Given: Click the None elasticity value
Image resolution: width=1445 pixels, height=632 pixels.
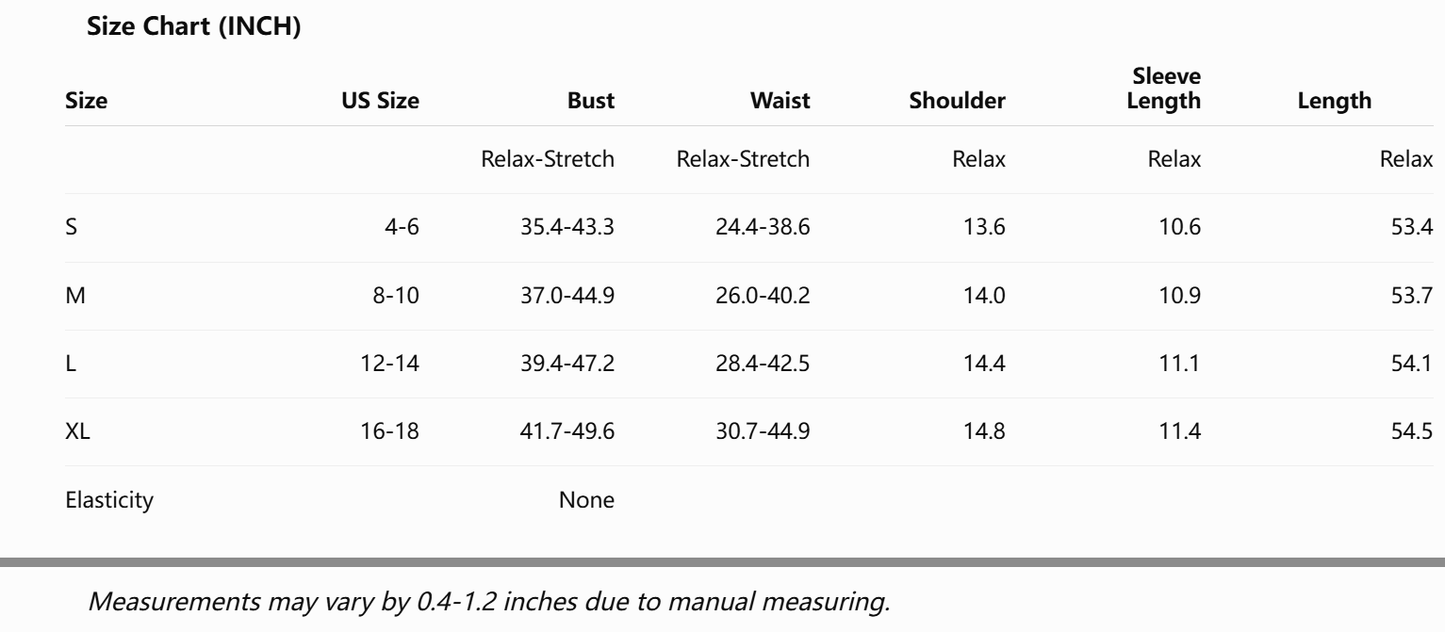Looking at the screenshot, I should [587, 499].
